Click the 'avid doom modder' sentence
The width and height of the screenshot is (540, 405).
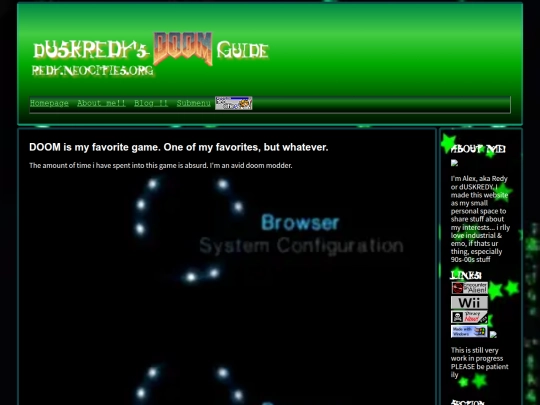pyautogui.click(x=160, y=165)
